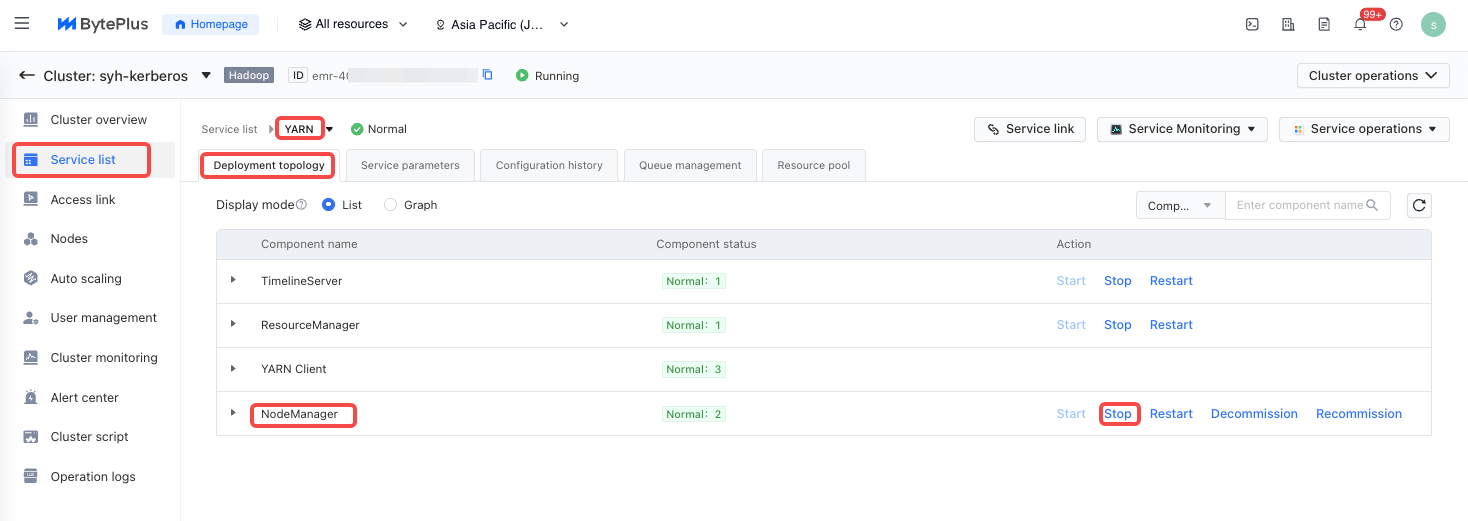The width and height of the screenshot is (1468, 521).
Task: Switch to the Queue management tab
Action: coord(690,166)
